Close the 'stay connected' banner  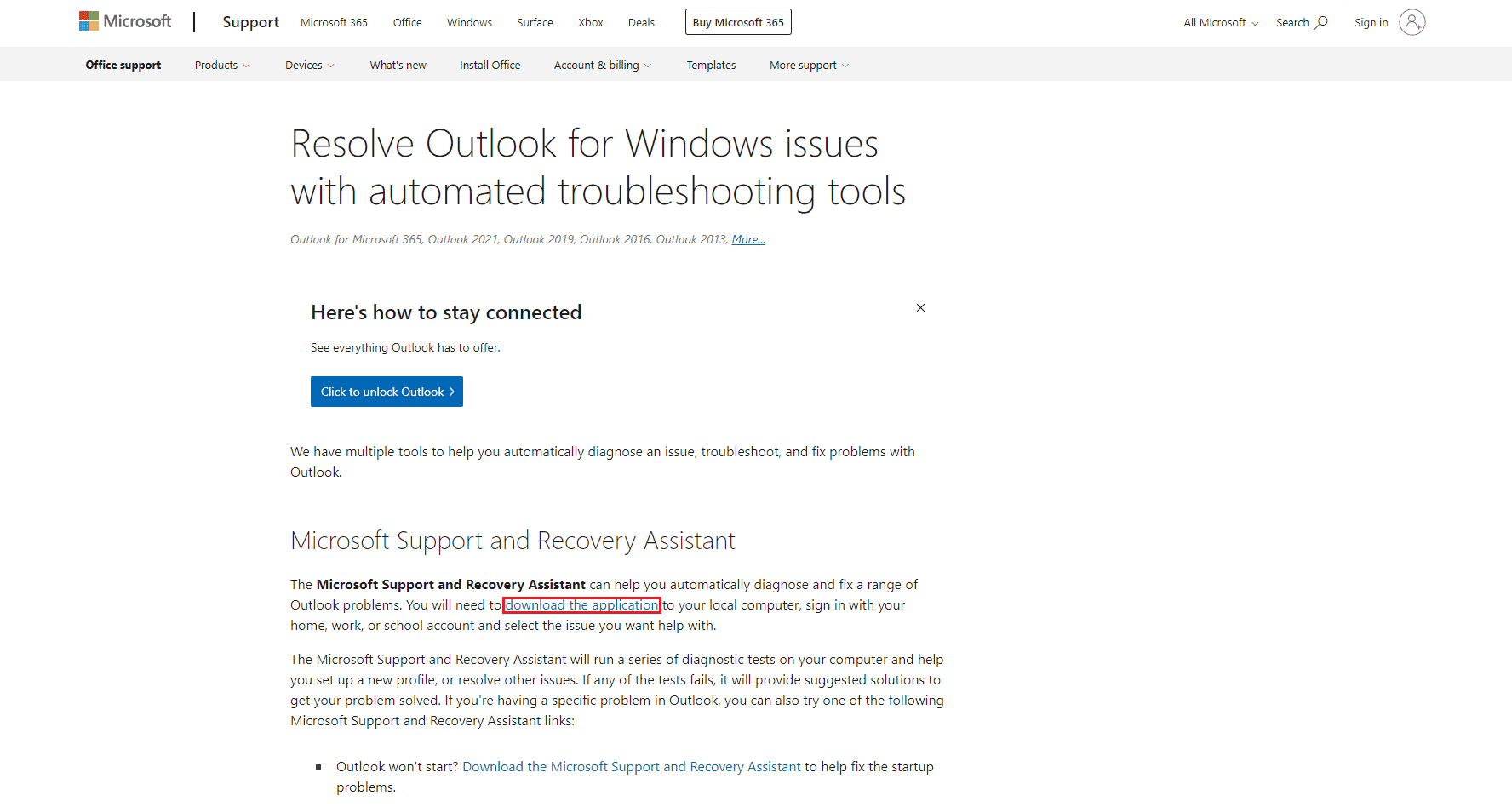coord(920,308)
